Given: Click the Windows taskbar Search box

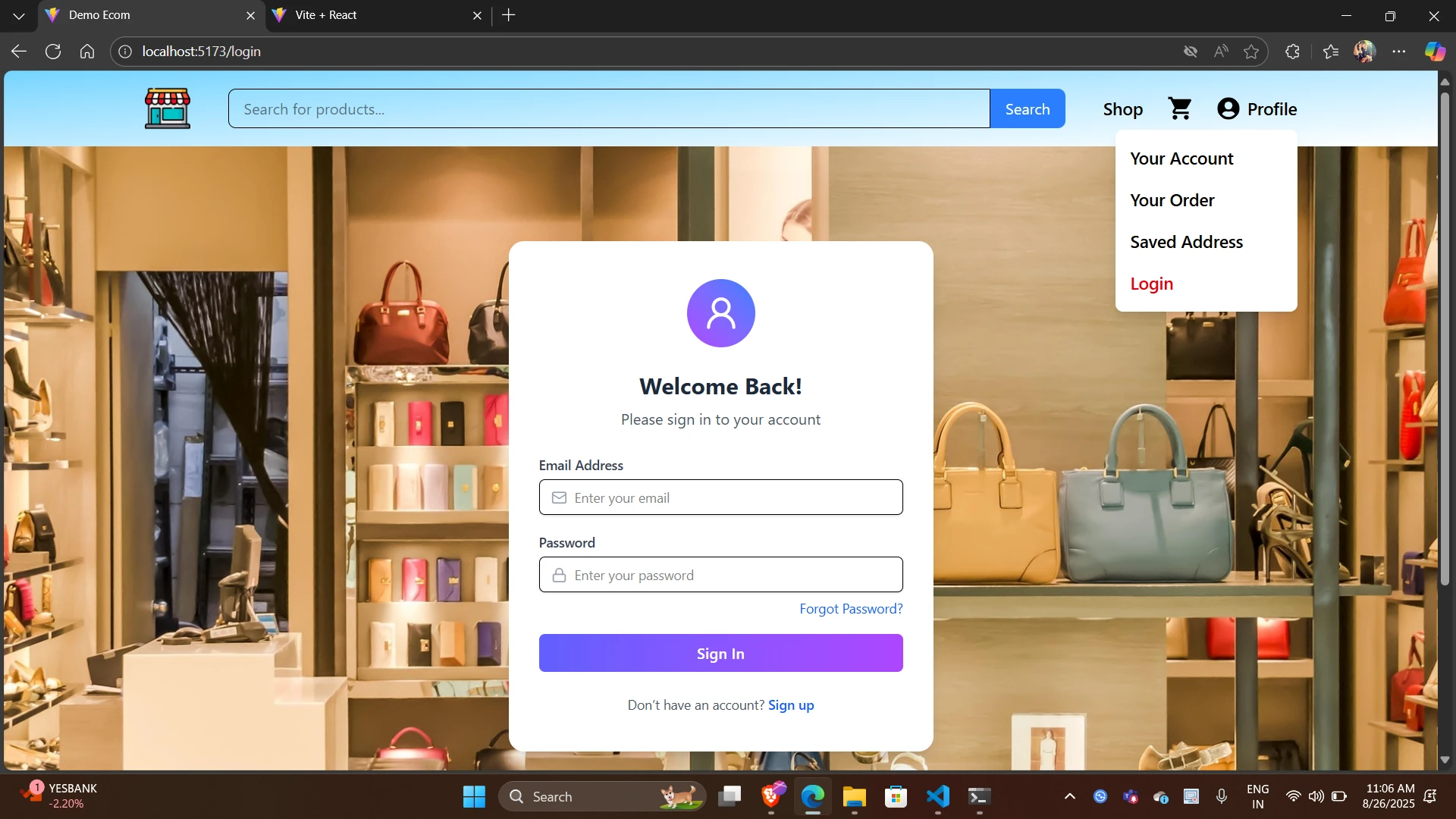Looking at the screenshot, I should pos(602,796).
